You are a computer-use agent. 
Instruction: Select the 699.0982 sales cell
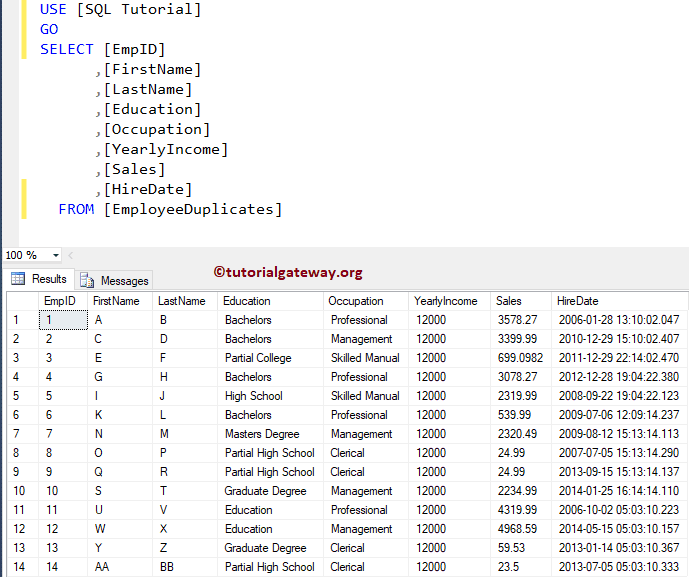520,358
